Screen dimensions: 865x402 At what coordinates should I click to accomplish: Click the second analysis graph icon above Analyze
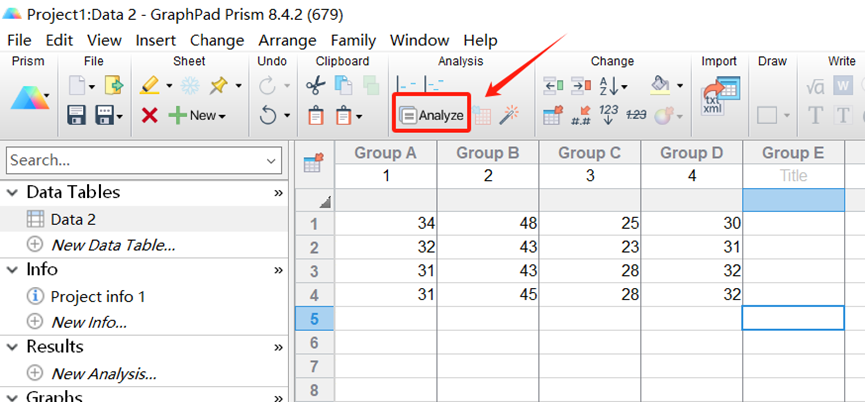click(435, 84)
